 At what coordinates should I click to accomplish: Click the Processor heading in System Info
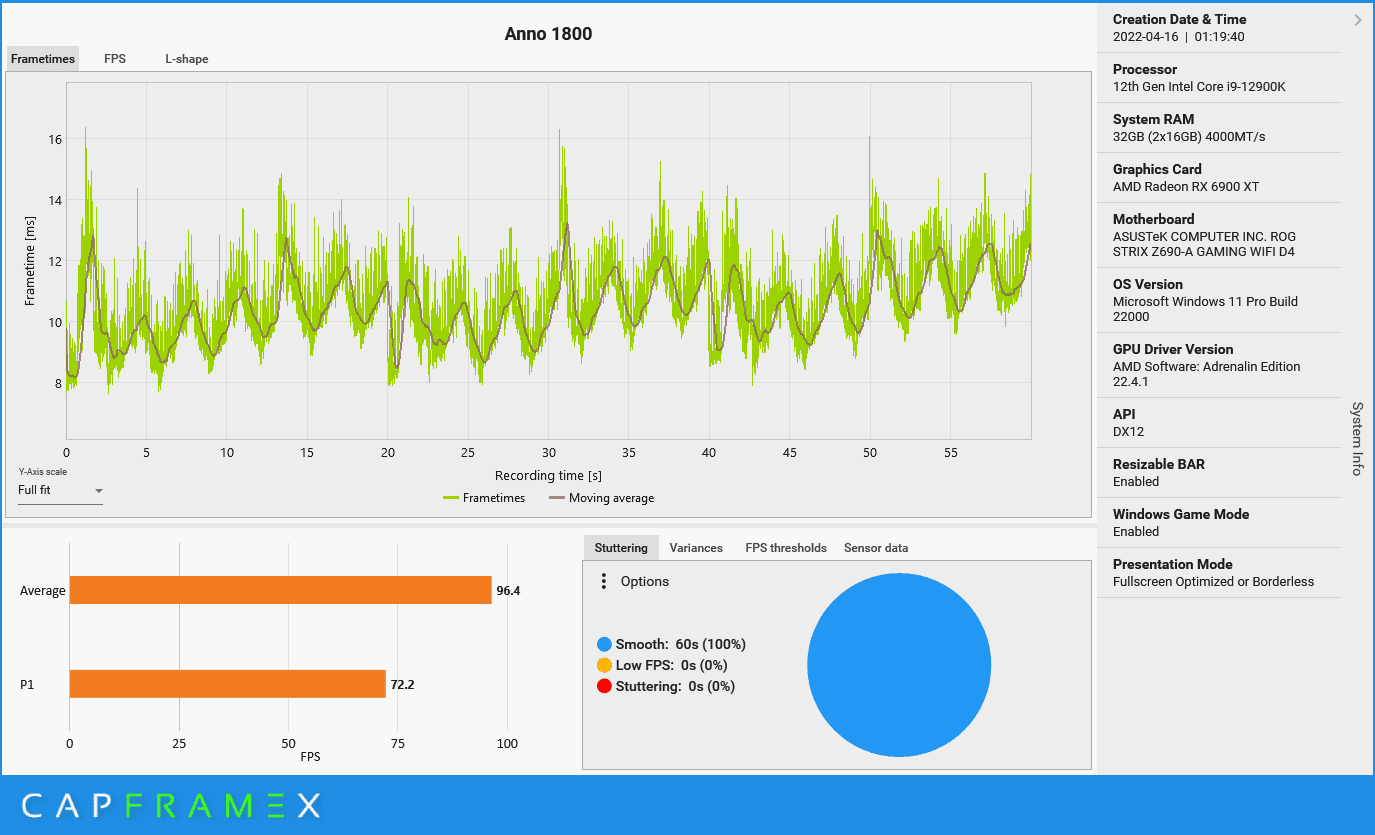click(1144, 69)
